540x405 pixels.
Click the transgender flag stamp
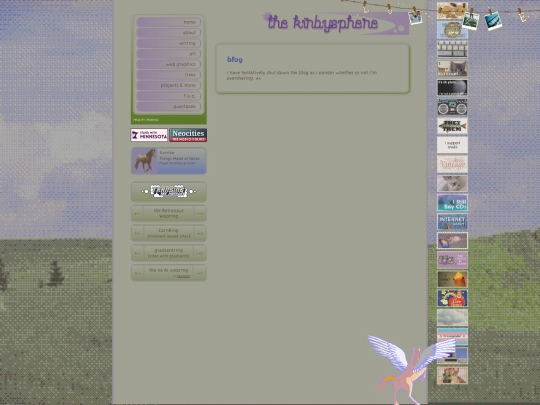pos(452,336)
